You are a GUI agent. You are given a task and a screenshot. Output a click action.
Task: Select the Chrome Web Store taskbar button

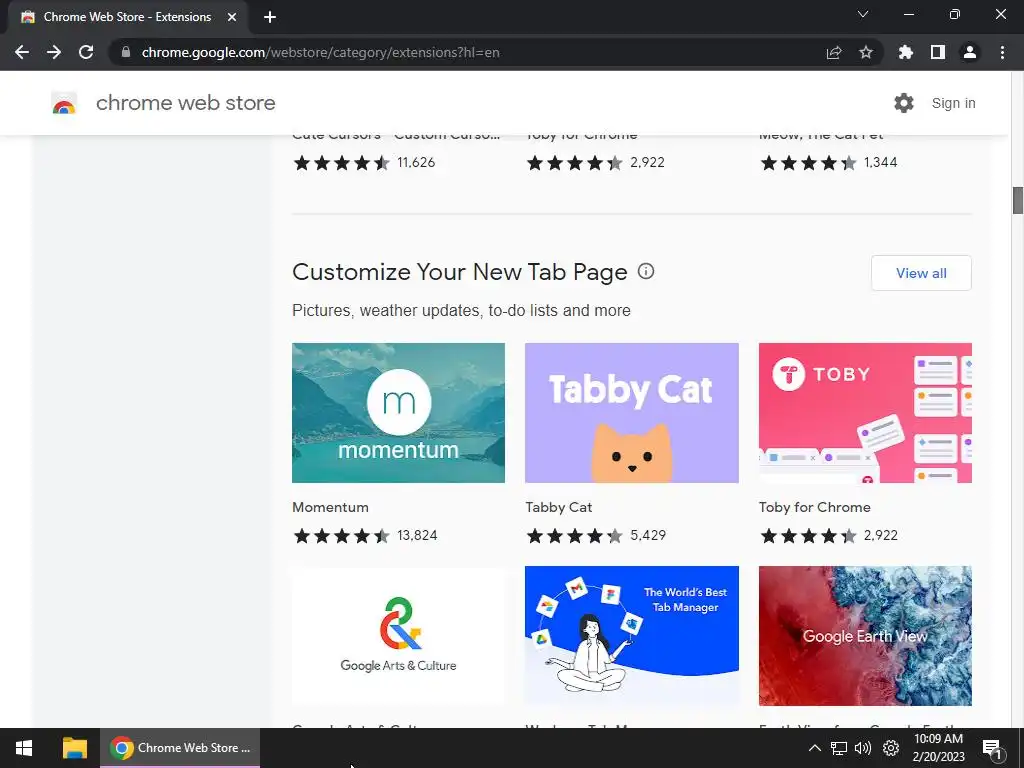[180, 748]
